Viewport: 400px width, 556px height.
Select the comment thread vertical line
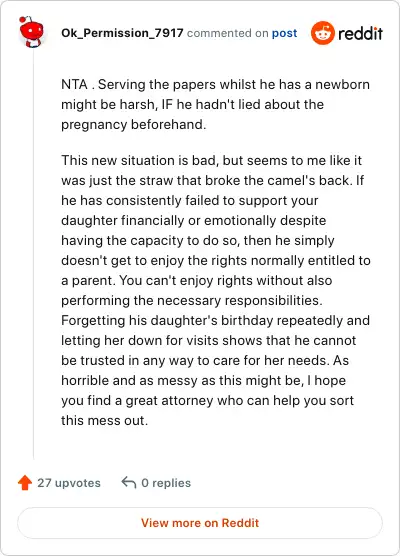tap(34, 254)
